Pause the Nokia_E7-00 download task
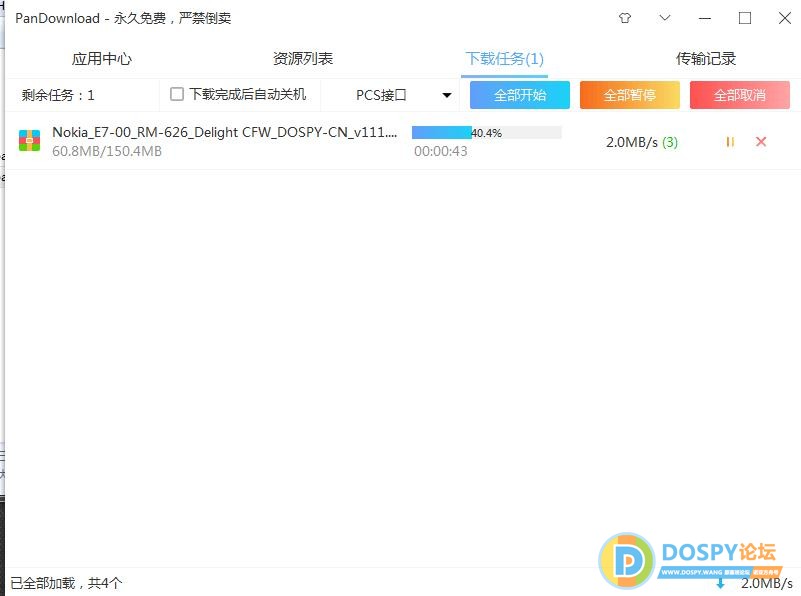The height and width of the screenshot is (596, 801). click(x=730, y=142)
